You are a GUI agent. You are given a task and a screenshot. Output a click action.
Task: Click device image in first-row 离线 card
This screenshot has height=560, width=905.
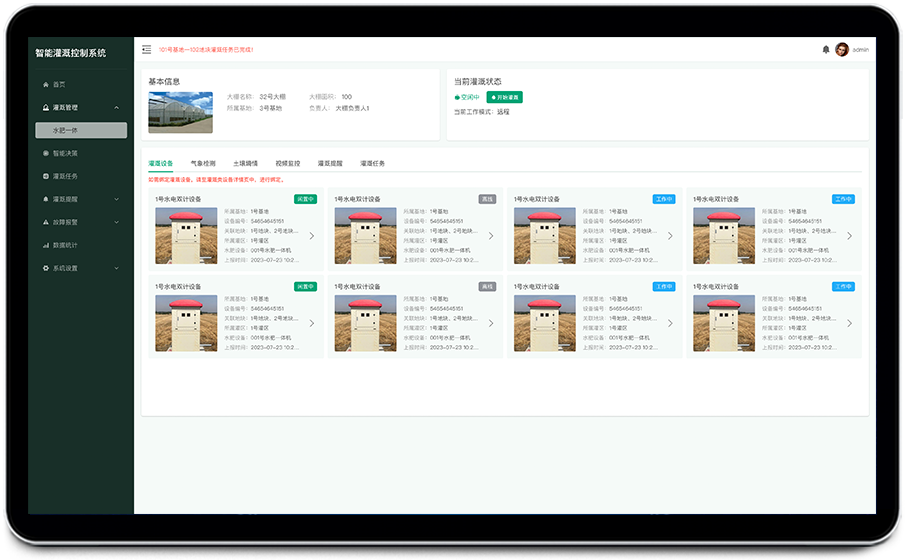point(365,236)
